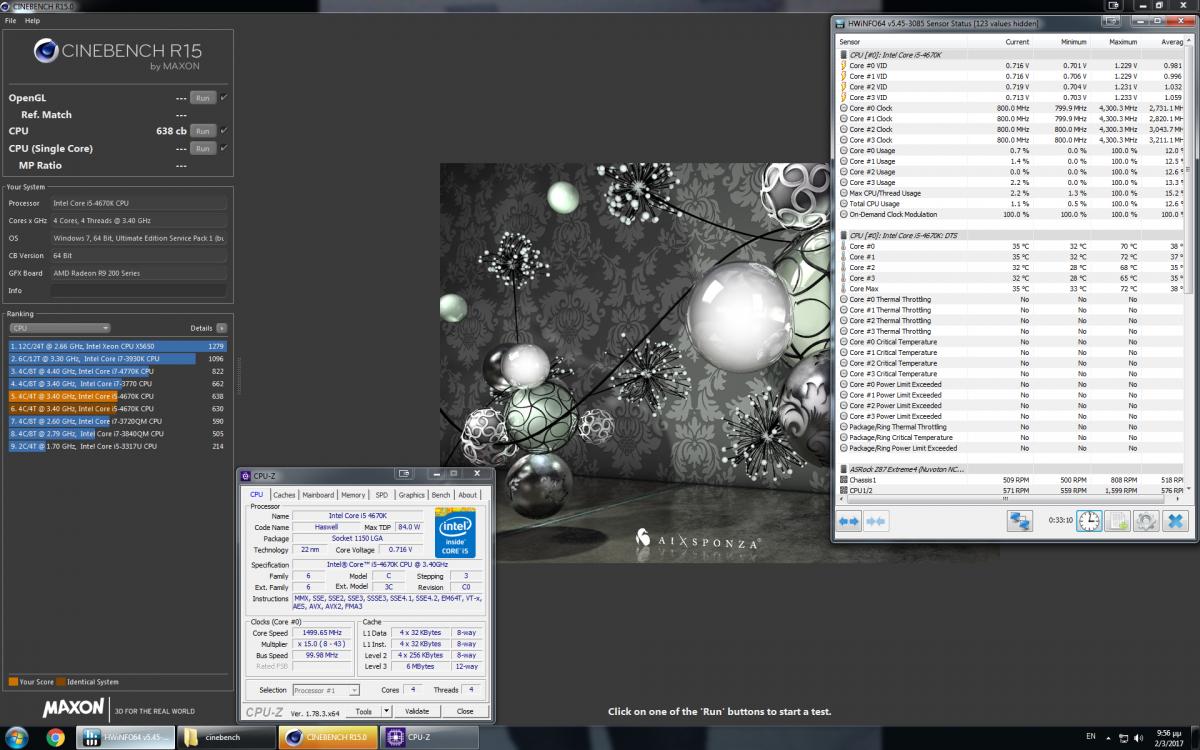The height and width of the screenshot is (750, 1200).
Task: Switch to CPU-Z Caches tab
Action: click(284, 495)
